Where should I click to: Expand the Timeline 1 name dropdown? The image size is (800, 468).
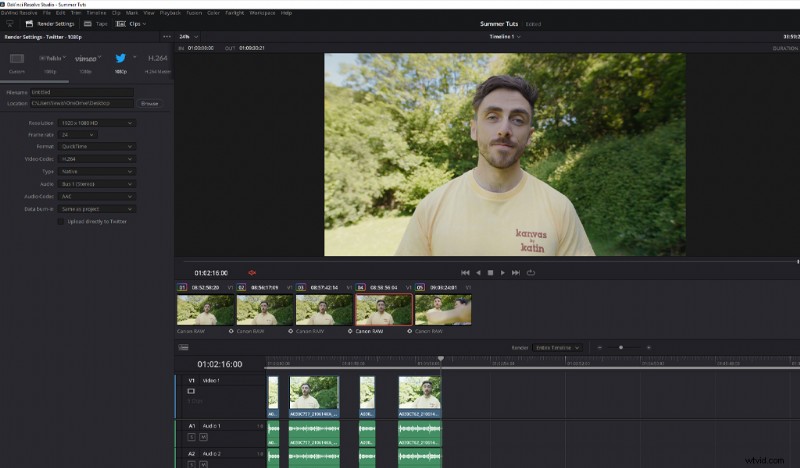[x=505, y=37]
